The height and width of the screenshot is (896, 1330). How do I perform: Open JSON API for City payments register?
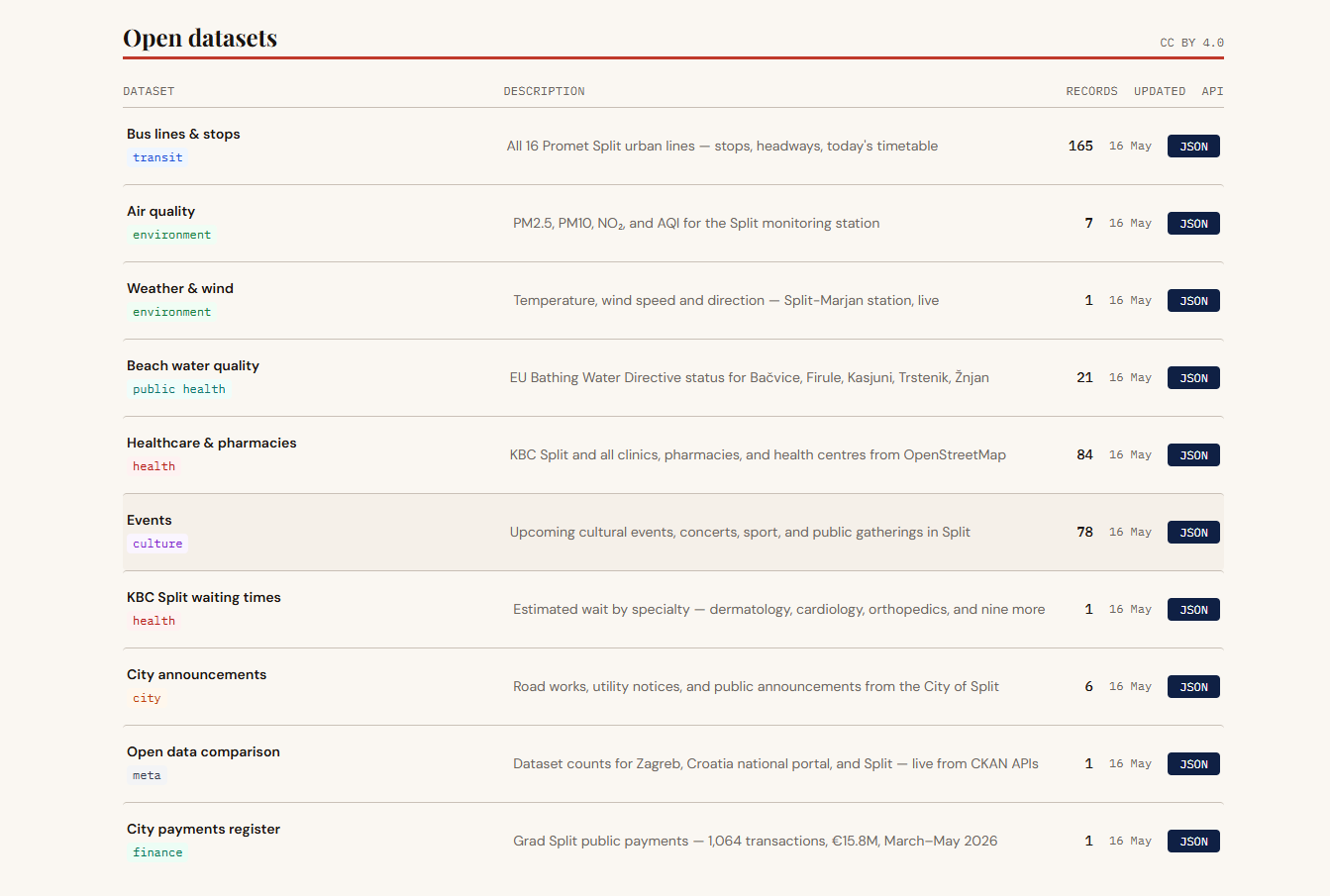[x=1193, y=842]
